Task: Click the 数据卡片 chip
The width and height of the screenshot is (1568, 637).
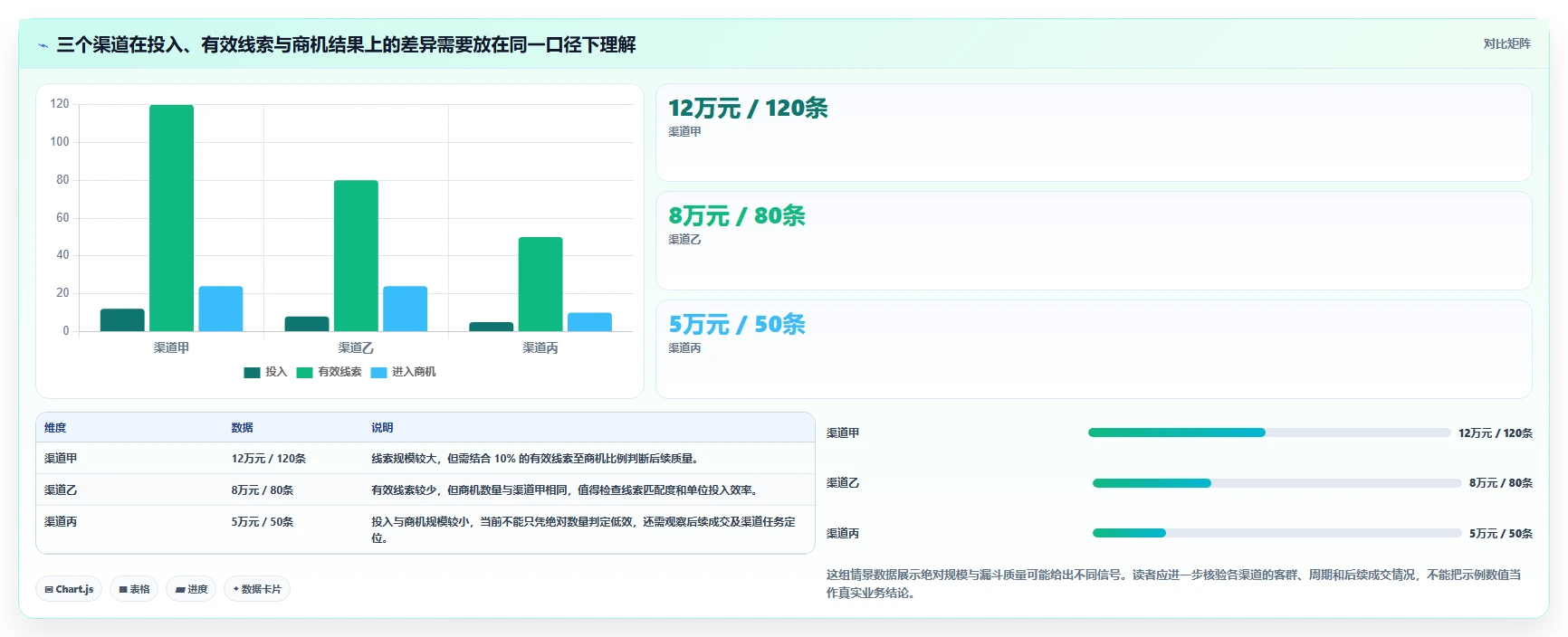Action: (x=257, y=589)
